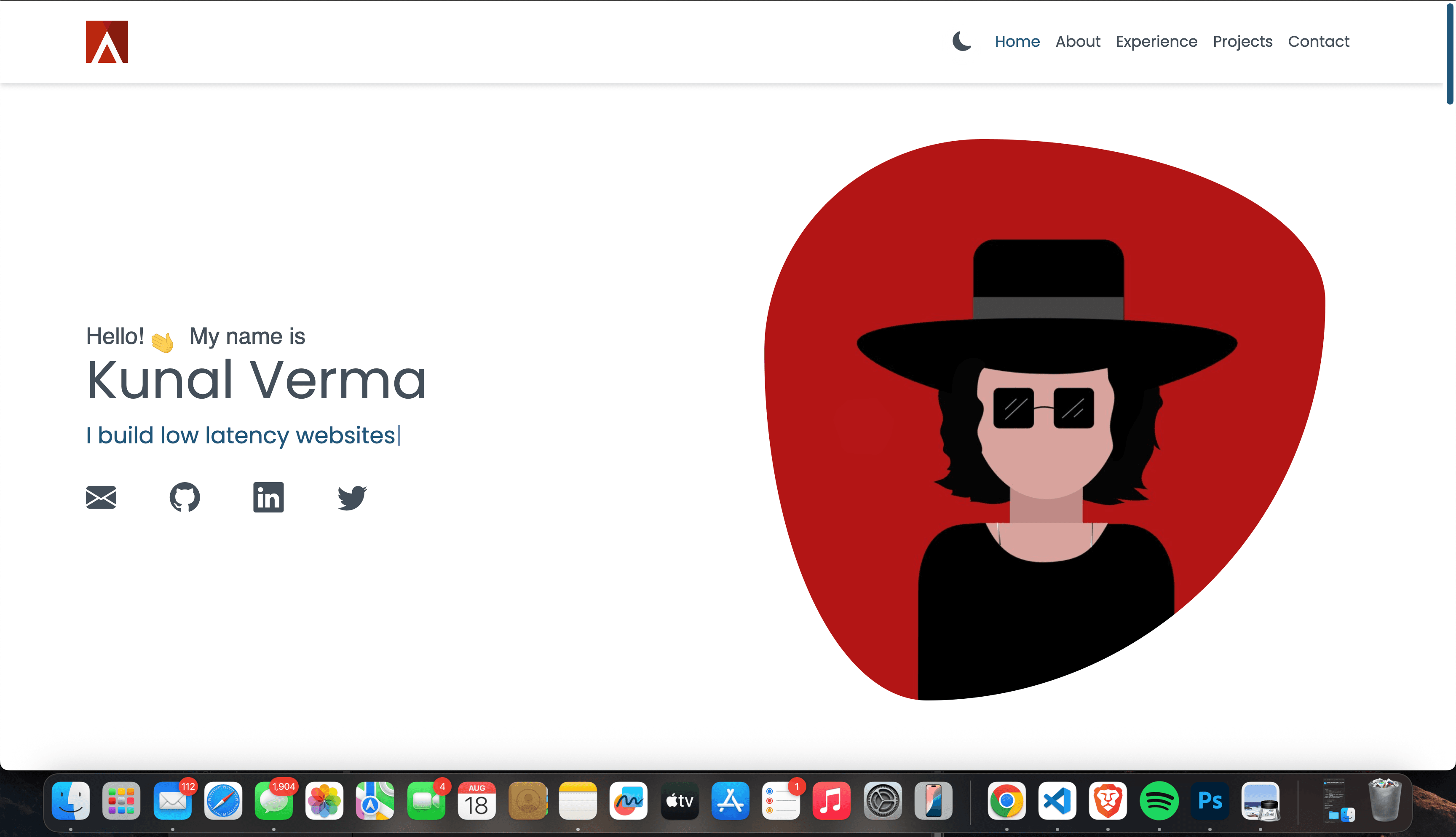This screenshot has width=1456, height=837.
Task: Open the Twitter bird icon link
Action: [352, 497]
